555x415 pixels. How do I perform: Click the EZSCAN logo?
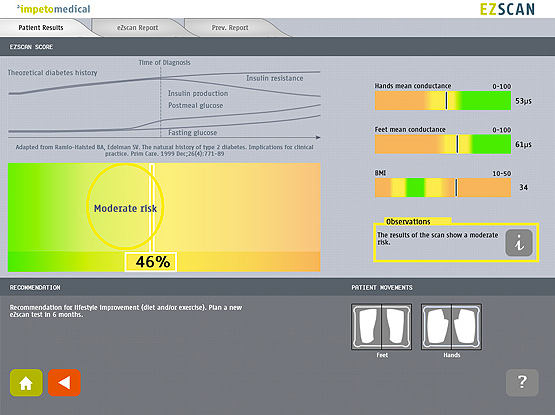pos(507,9)
